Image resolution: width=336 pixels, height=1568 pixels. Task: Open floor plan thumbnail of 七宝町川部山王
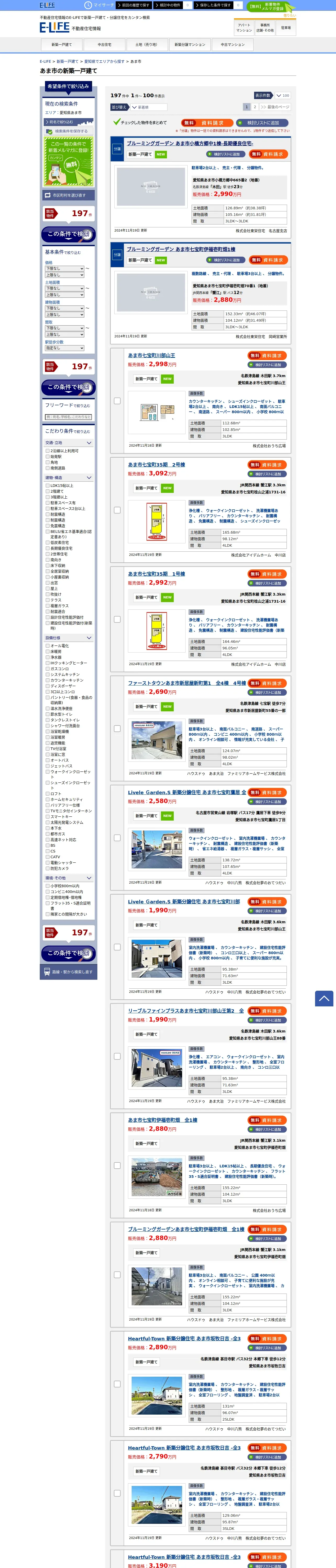click(157, 413)
